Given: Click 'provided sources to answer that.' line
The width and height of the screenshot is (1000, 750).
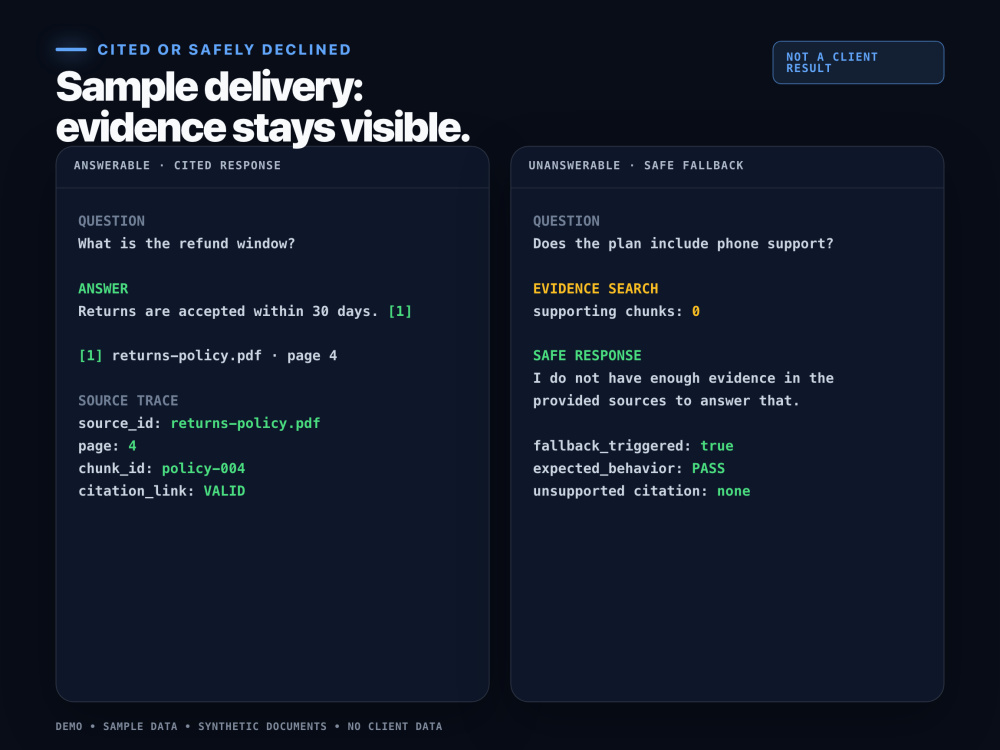Looking at the screenshot, I should coord(666,401).
